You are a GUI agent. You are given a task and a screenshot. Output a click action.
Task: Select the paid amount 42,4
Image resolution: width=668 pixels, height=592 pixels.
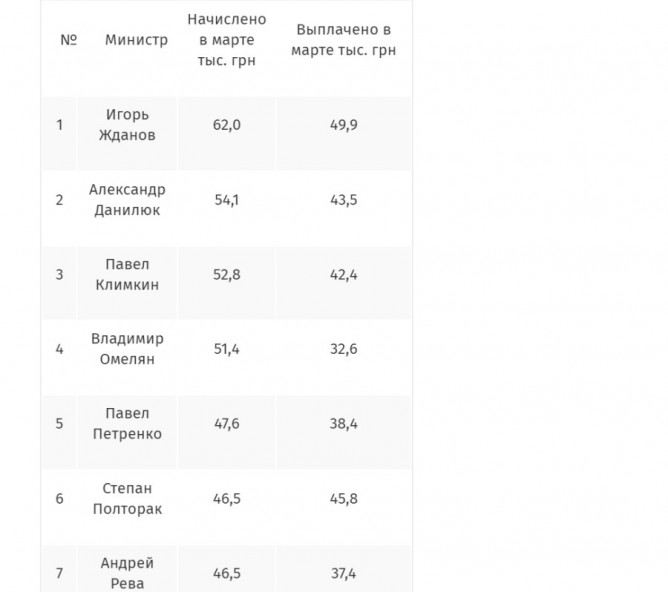(x=343, y=275)
